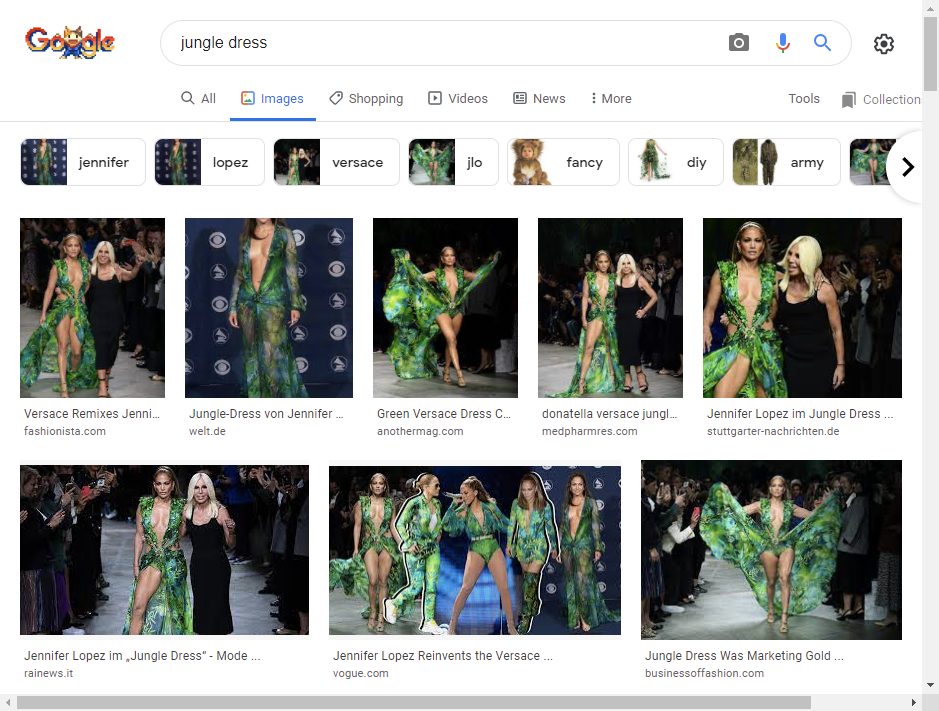Switch to the Shopping tab
Viewport: 939px width, 711px height.
coord(365,98)
